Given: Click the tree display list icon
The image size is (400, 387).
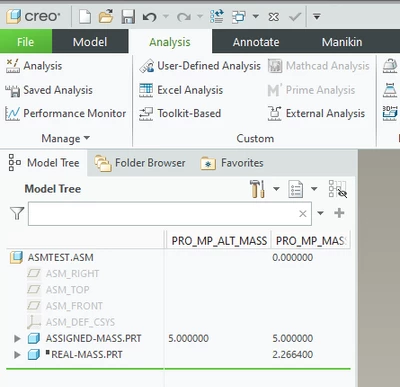Looking at the screenshot, I should click(296, 189).
